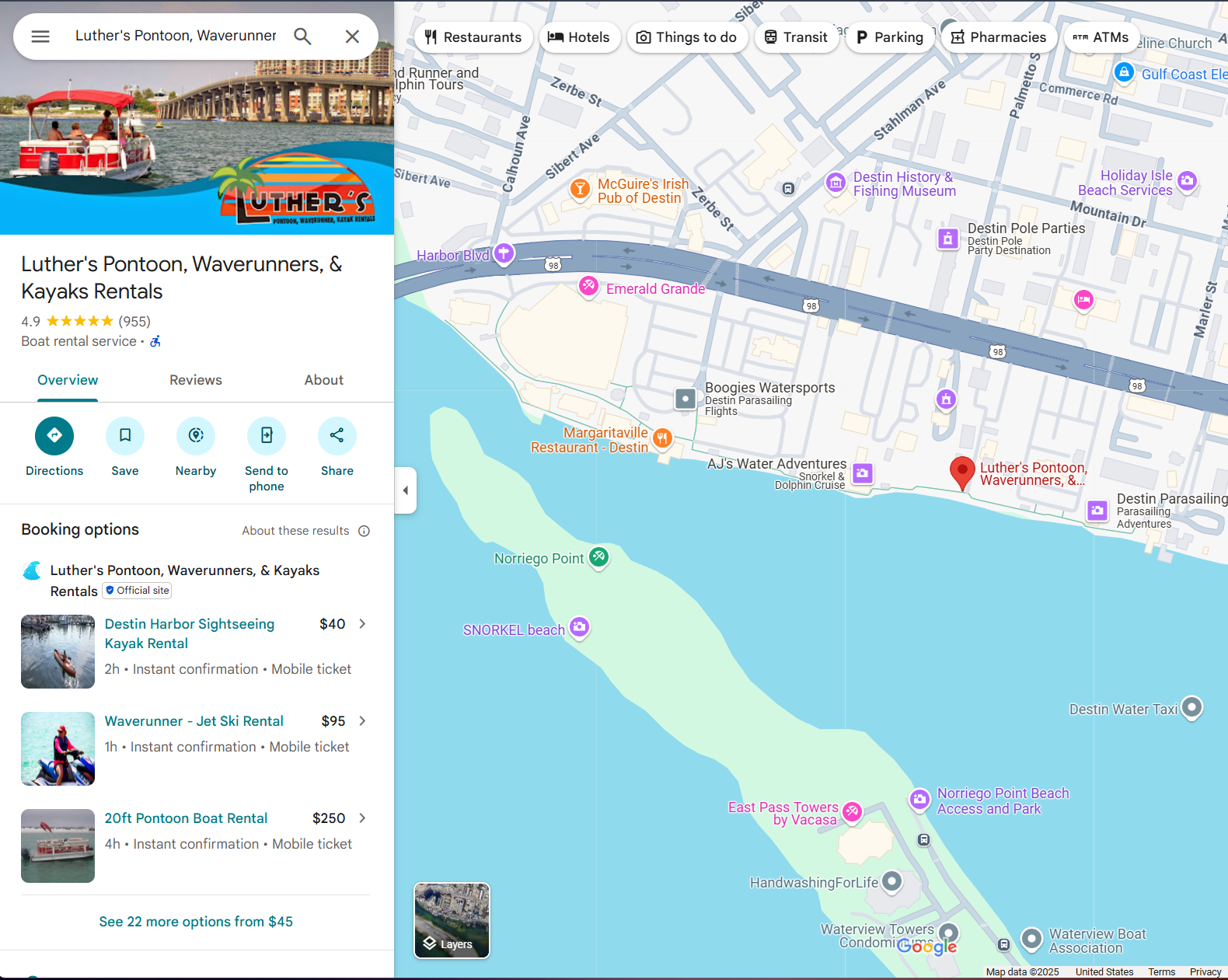Click the Official site badge
The height and width of the screenshot is (980, 1228).
tap(138, 591)
